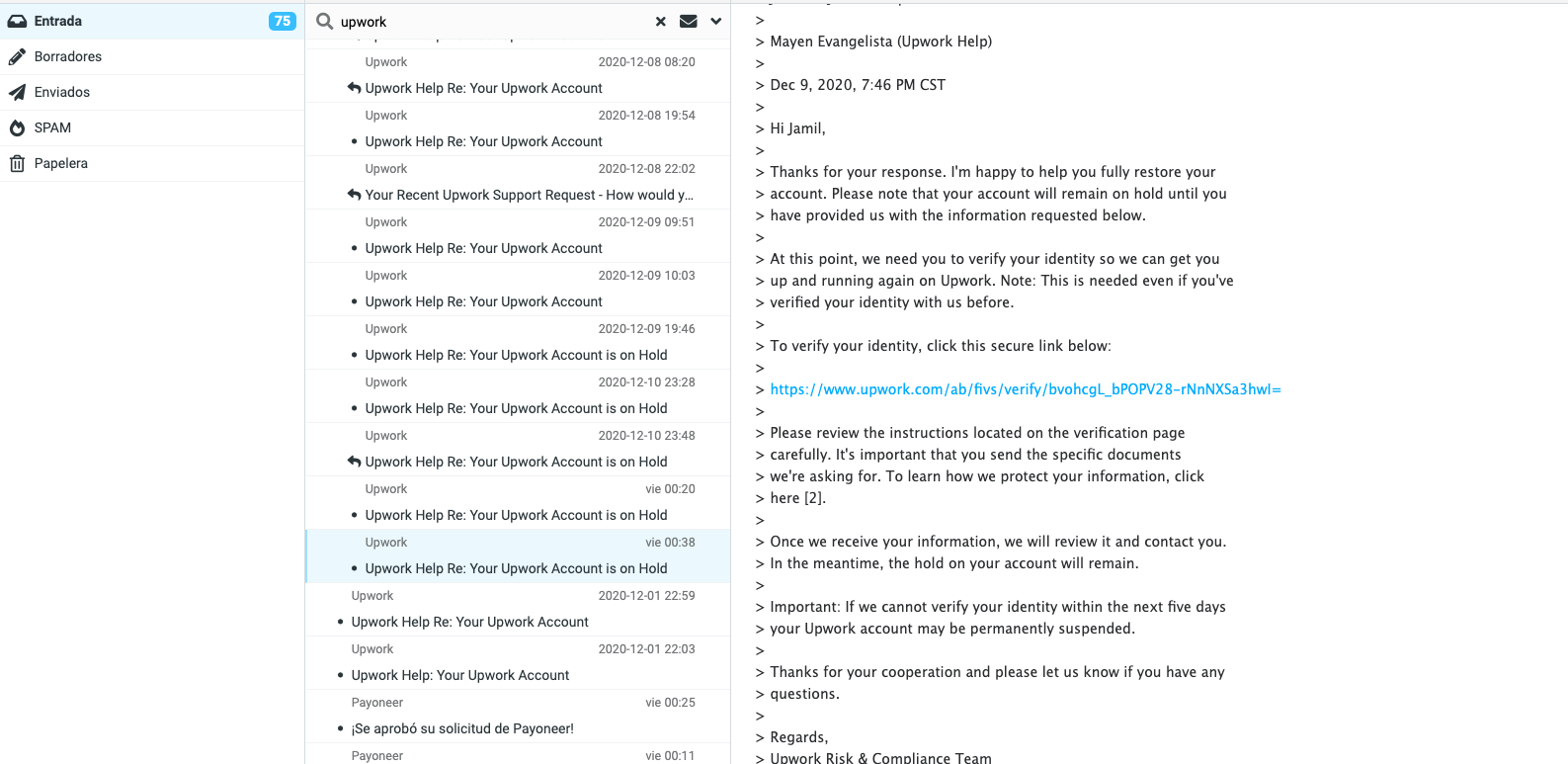
Task: Open the Borradores pencil icon folder
Action: (17, 56)
